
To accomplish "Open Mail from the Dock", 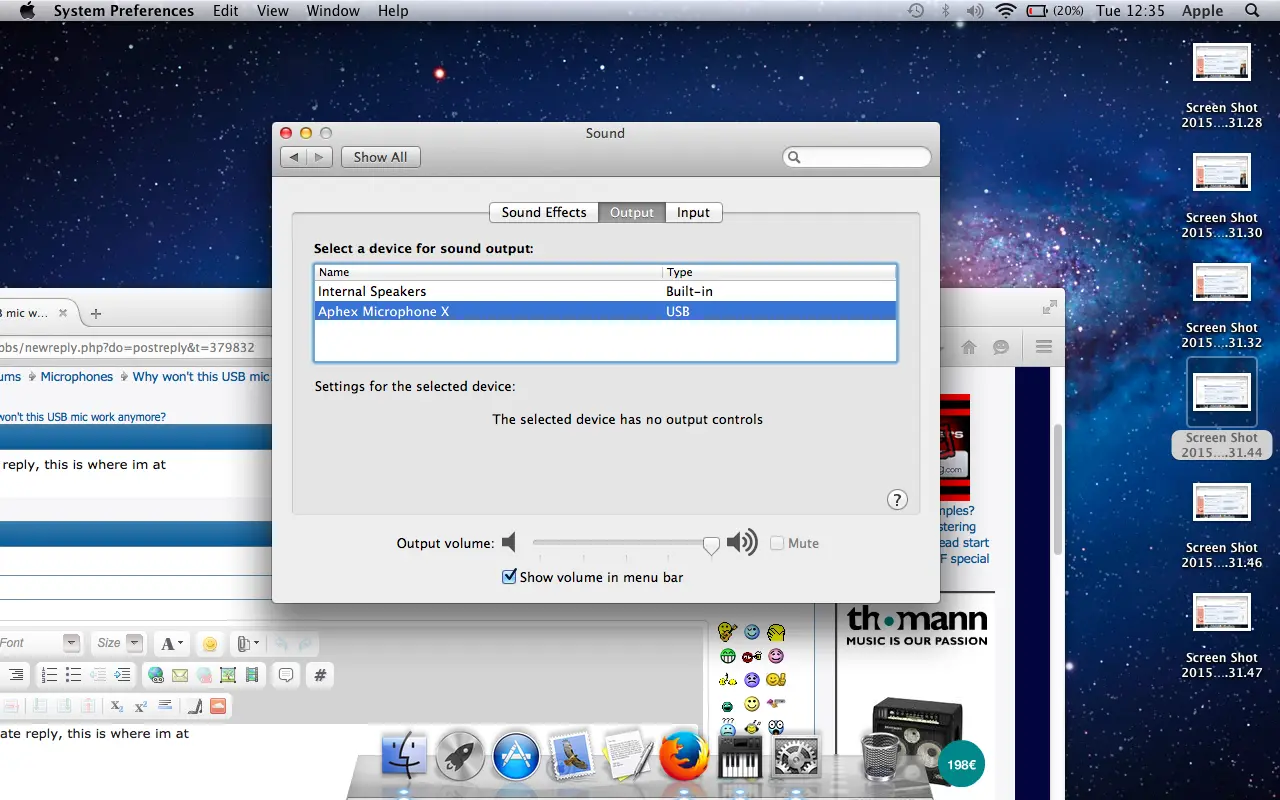I will pos(572,755).
